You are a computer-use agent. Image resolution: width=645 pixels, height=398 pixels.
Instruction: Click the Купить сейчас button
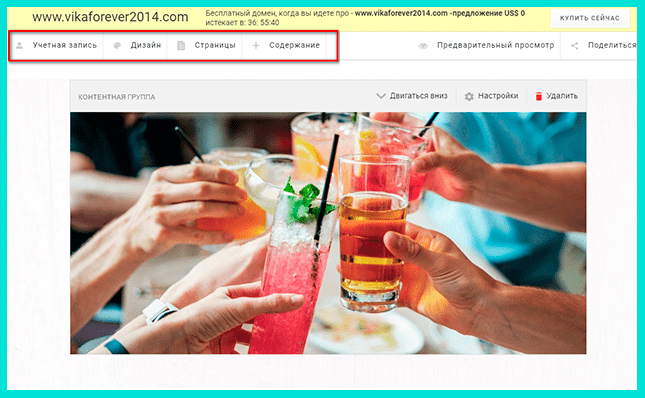point(589,18)
